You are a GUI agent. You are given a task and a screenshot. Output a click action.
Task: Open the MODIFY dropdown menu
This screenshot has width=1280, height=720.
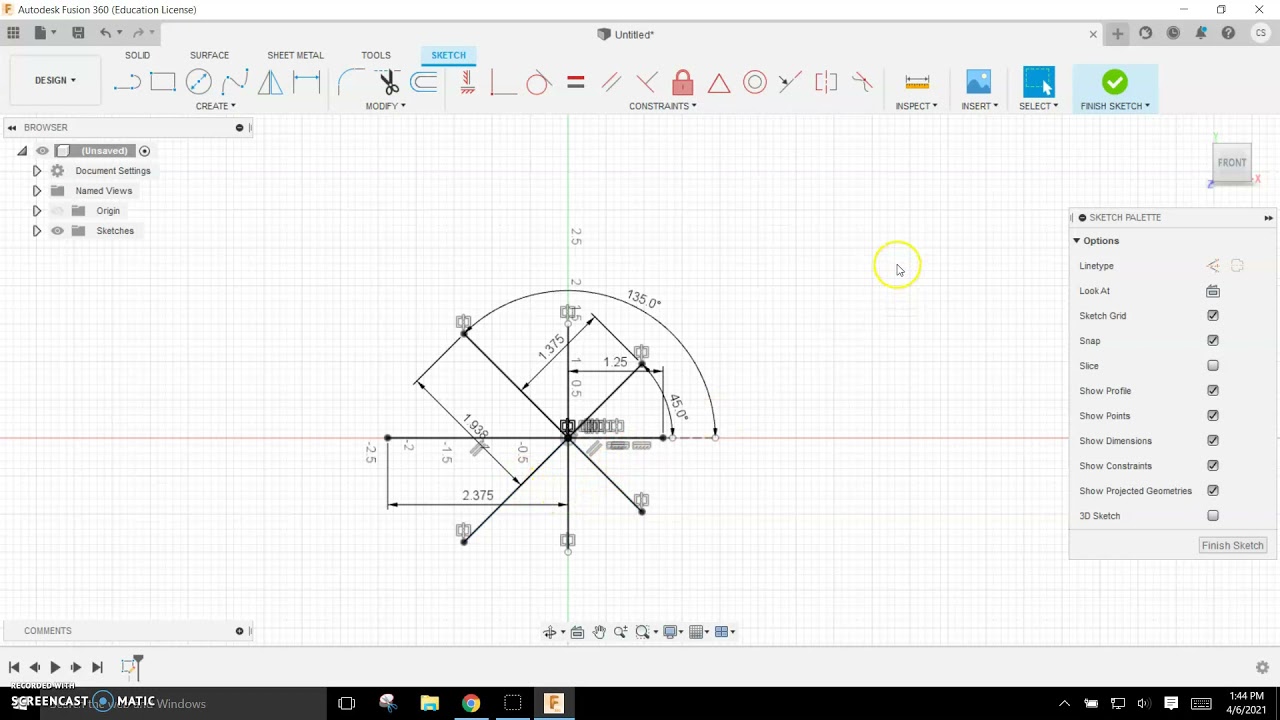385,106
